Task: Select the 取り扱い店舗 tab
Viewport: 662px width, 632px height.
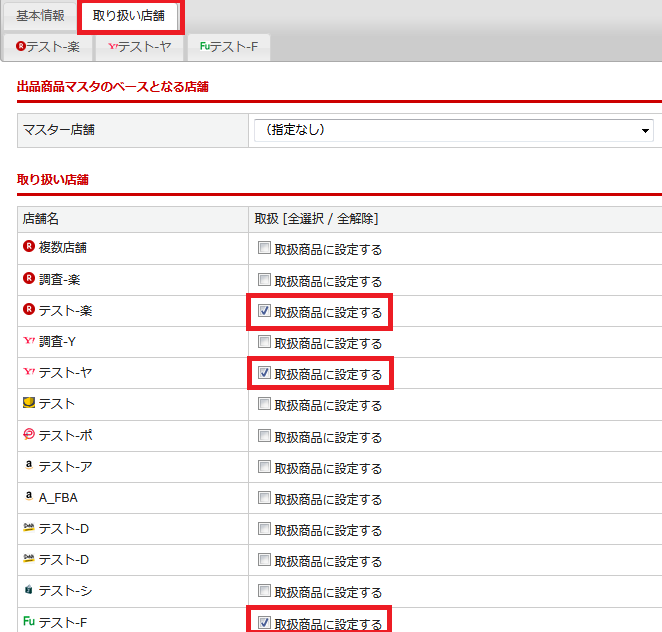Action: pos(129,16)
